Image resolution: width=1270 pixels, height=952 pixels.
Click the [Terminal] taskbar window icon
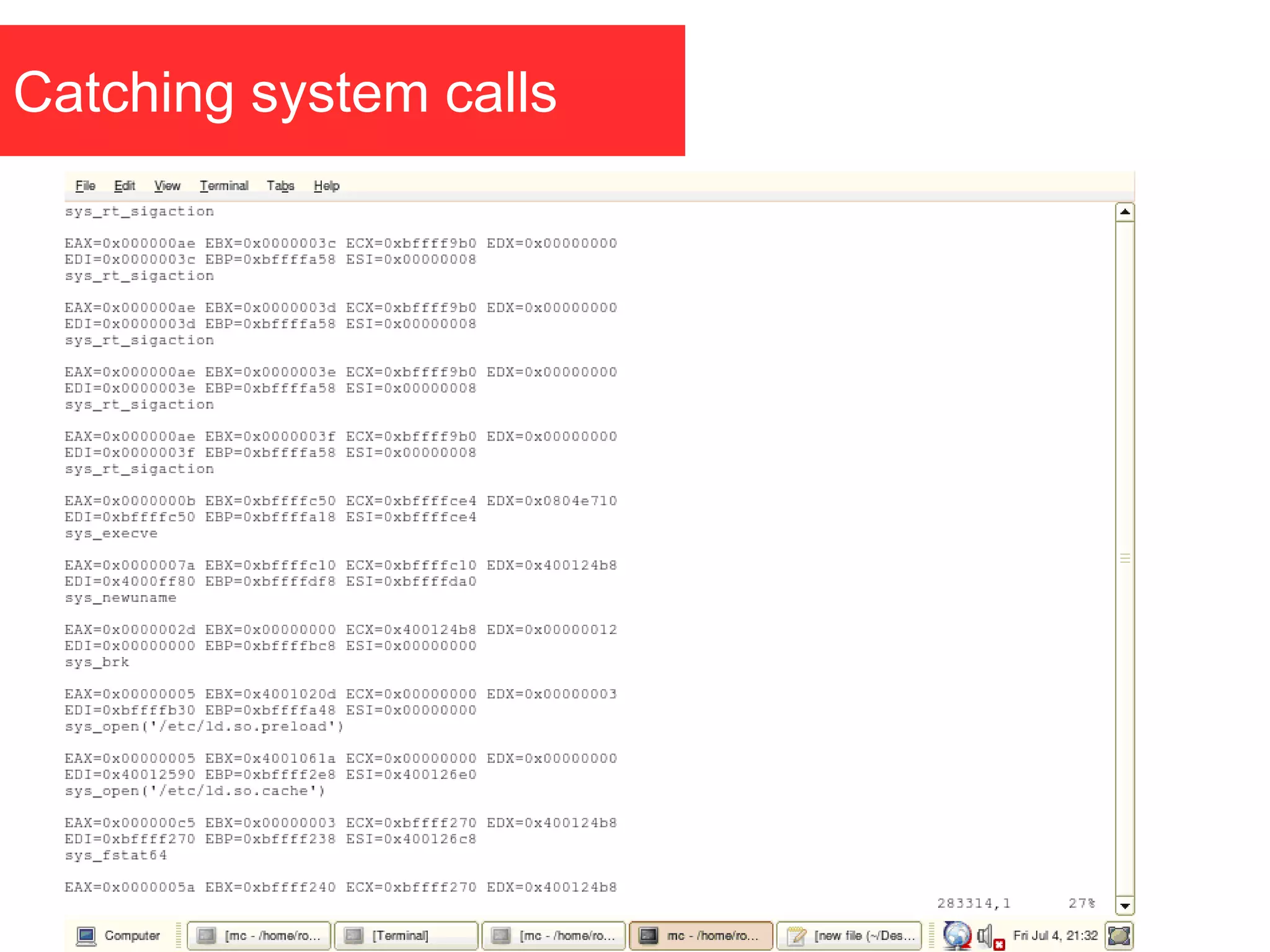point(353,935)
